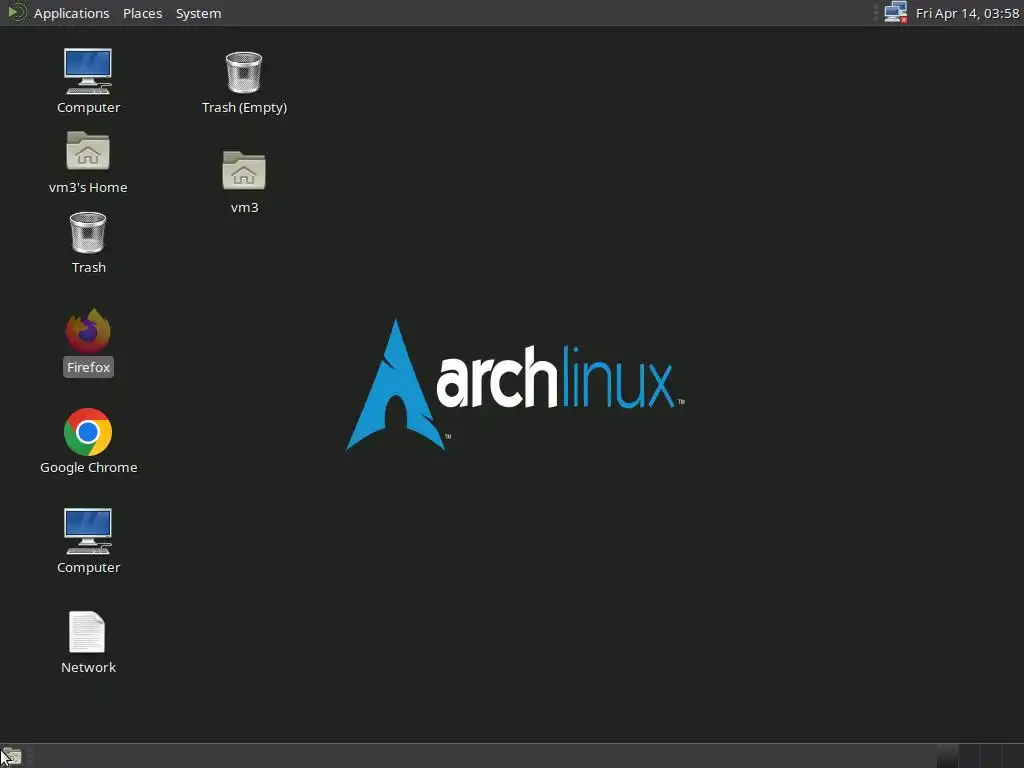Select the vm3 folder icon
The width and height of the screenshot is (1024, 768).
244,182
